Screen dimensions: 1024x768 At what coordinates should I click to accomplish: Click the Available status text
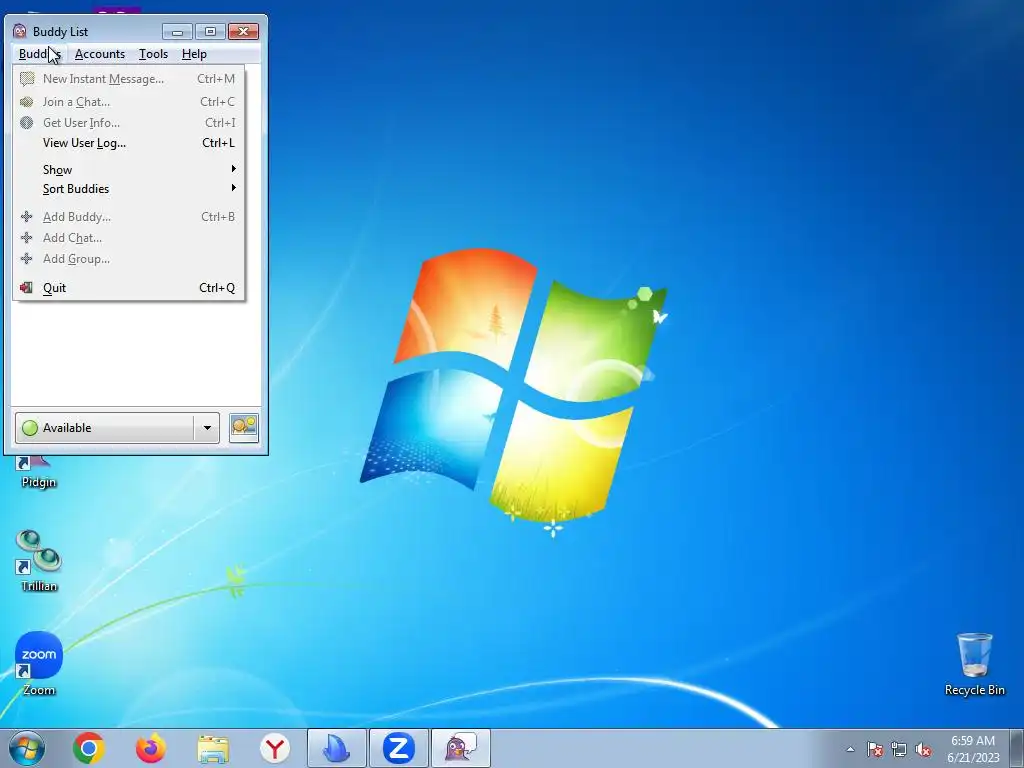(67, 428)
